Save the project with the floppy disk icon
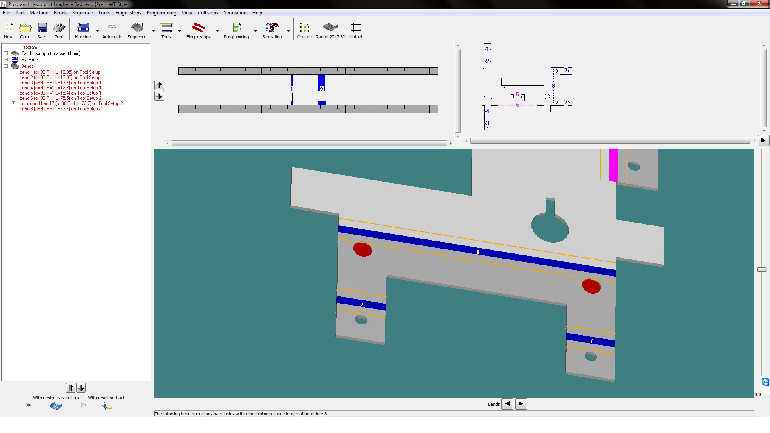The image size is (770, 433). (42, 27)
